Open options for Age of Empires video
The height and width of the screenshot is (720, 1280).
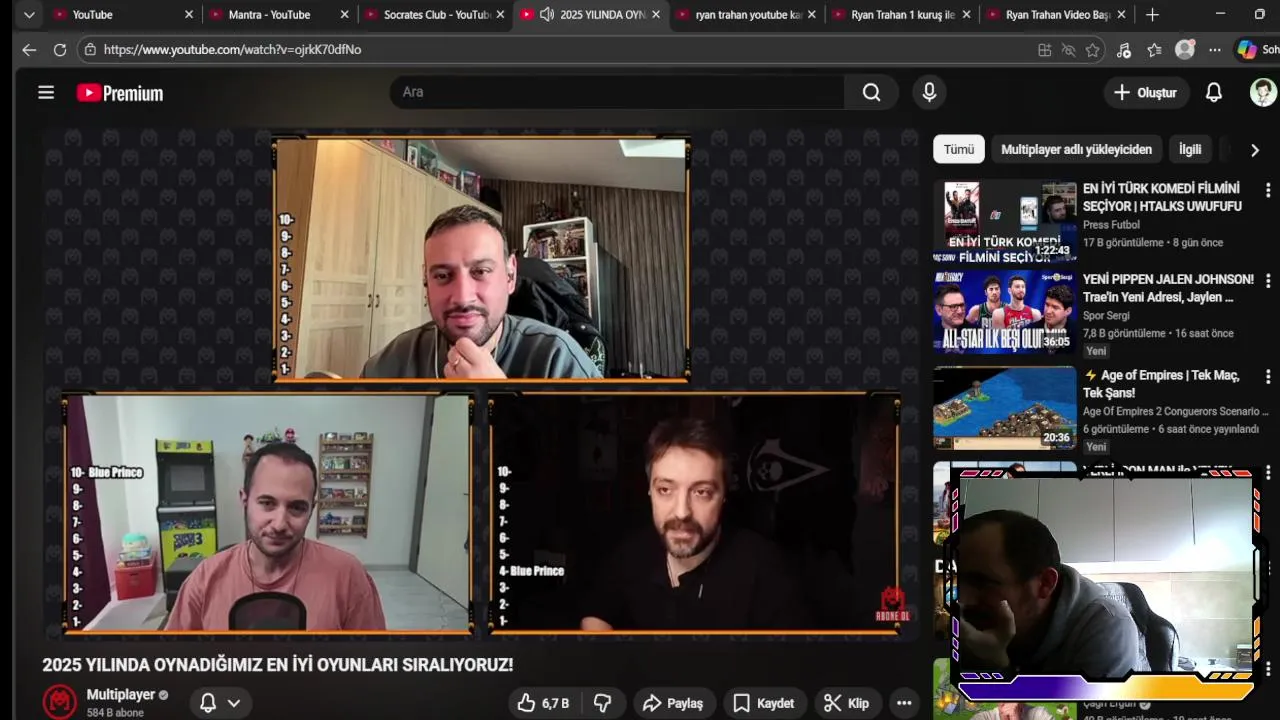[1268, 377]
